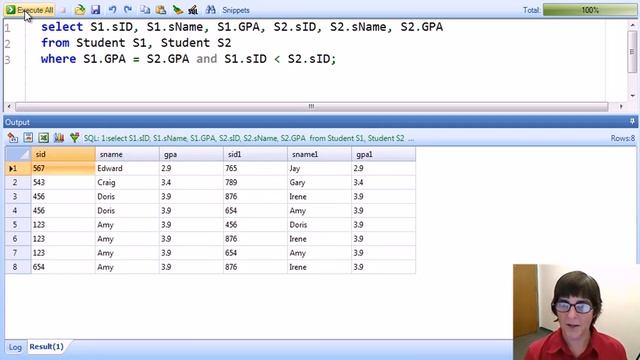Image resolution: width=640 pixels, height=360 pixels.
Task: Click the Edward cell
Action: point(127,168)
